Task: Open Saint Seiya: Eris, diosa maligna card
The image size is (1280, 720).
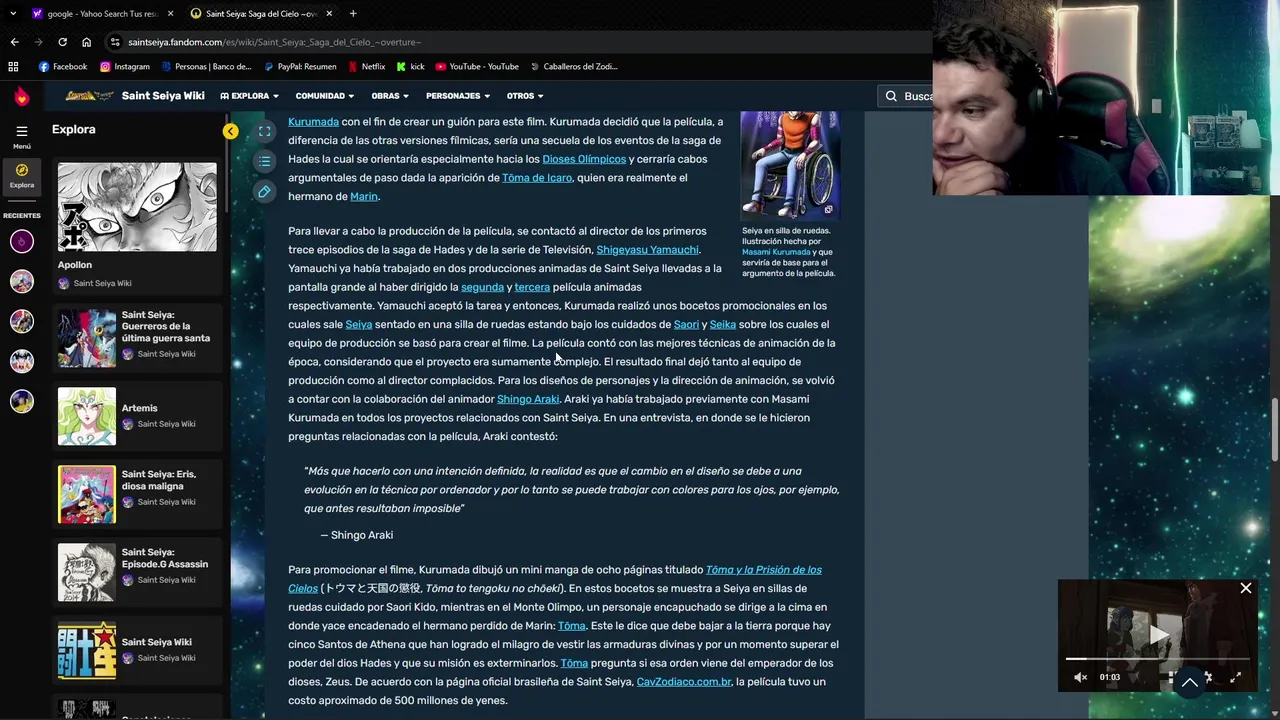Action: (x=137, y=494)
